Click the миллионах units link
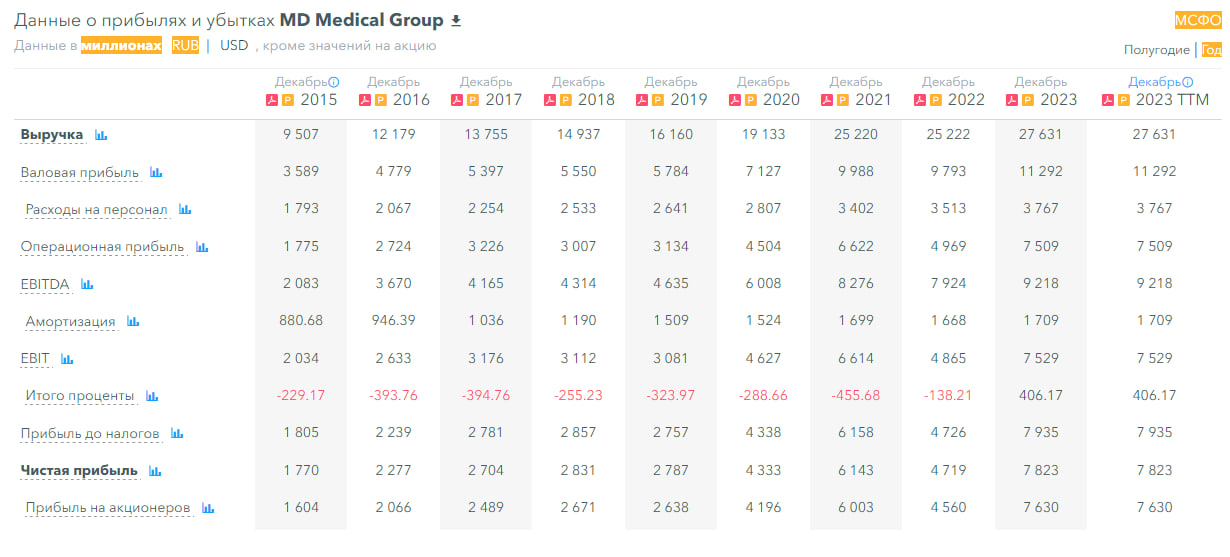 click(x=121, y=46)
